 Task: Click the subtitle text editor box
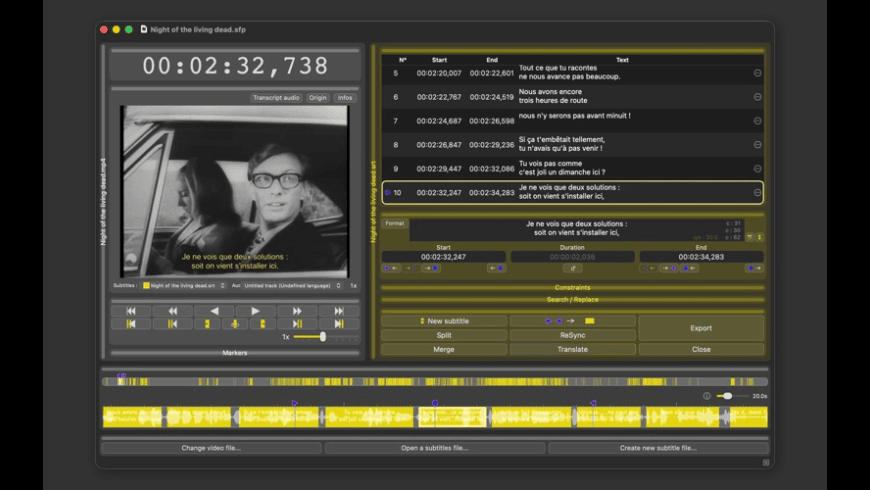pos(576,229)
